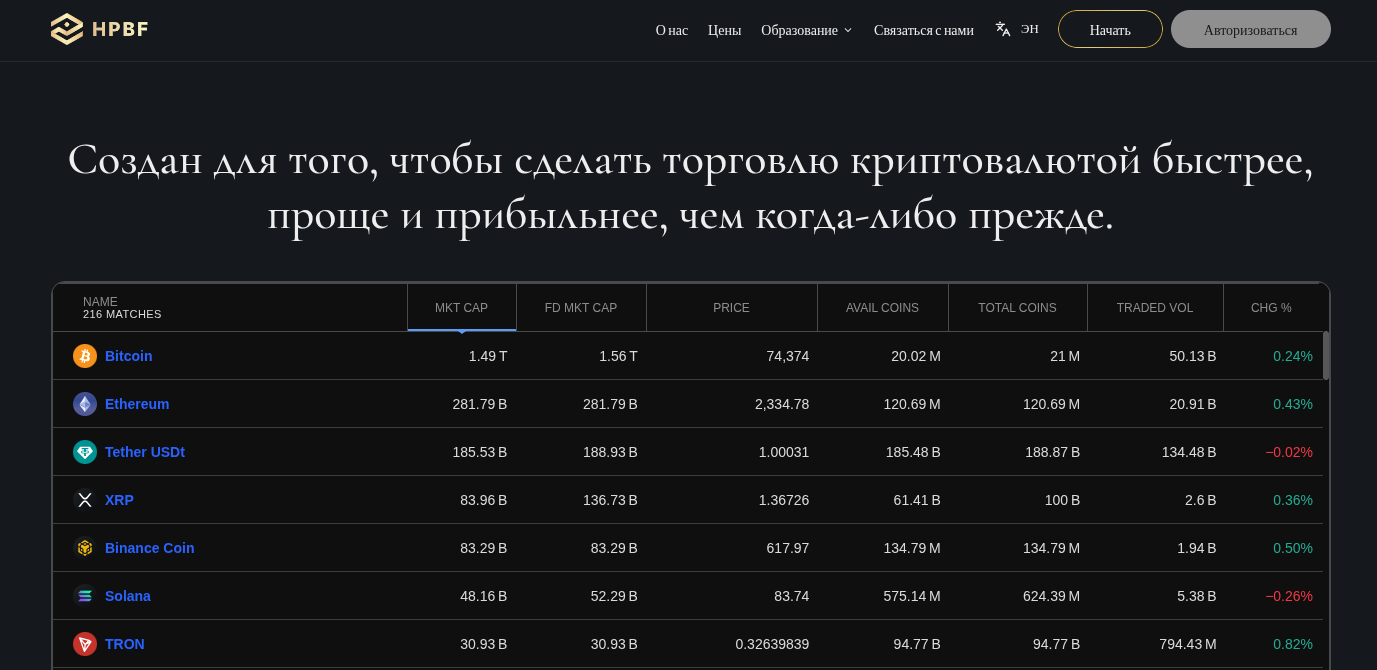Click the XRP coin icon
Viewport: 1377px width, 670px height.
85,500
